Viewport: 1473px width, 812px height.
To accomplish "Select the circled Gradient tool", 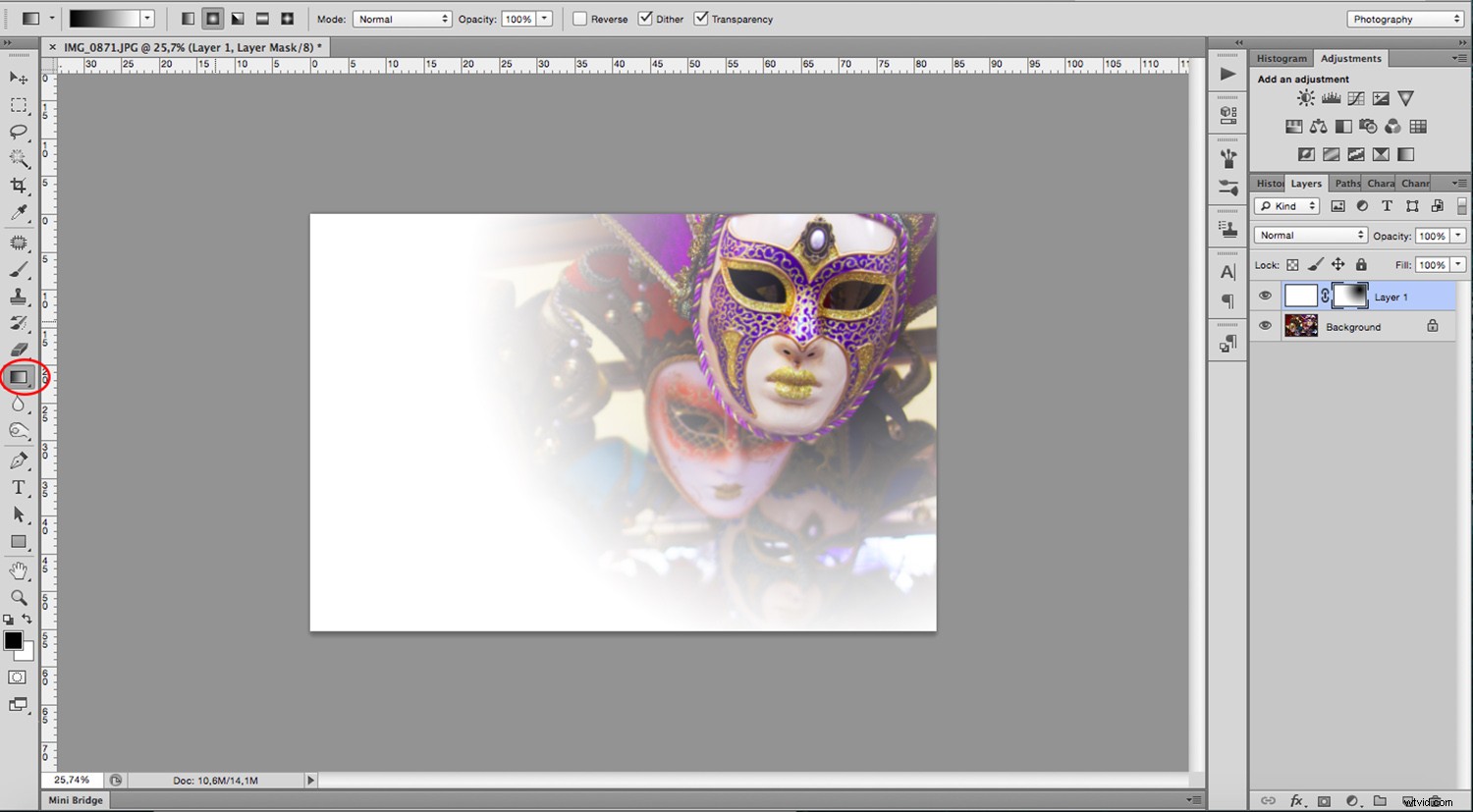I will tap(20, 377).
